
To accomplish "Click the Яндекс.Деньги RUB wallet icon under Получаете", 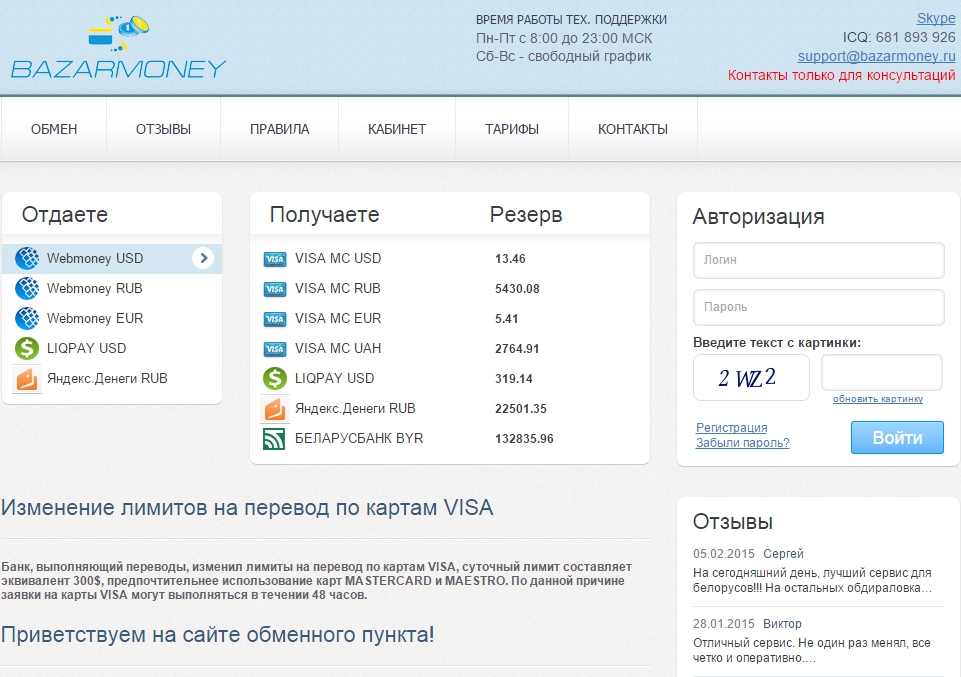I will point(275,409).
